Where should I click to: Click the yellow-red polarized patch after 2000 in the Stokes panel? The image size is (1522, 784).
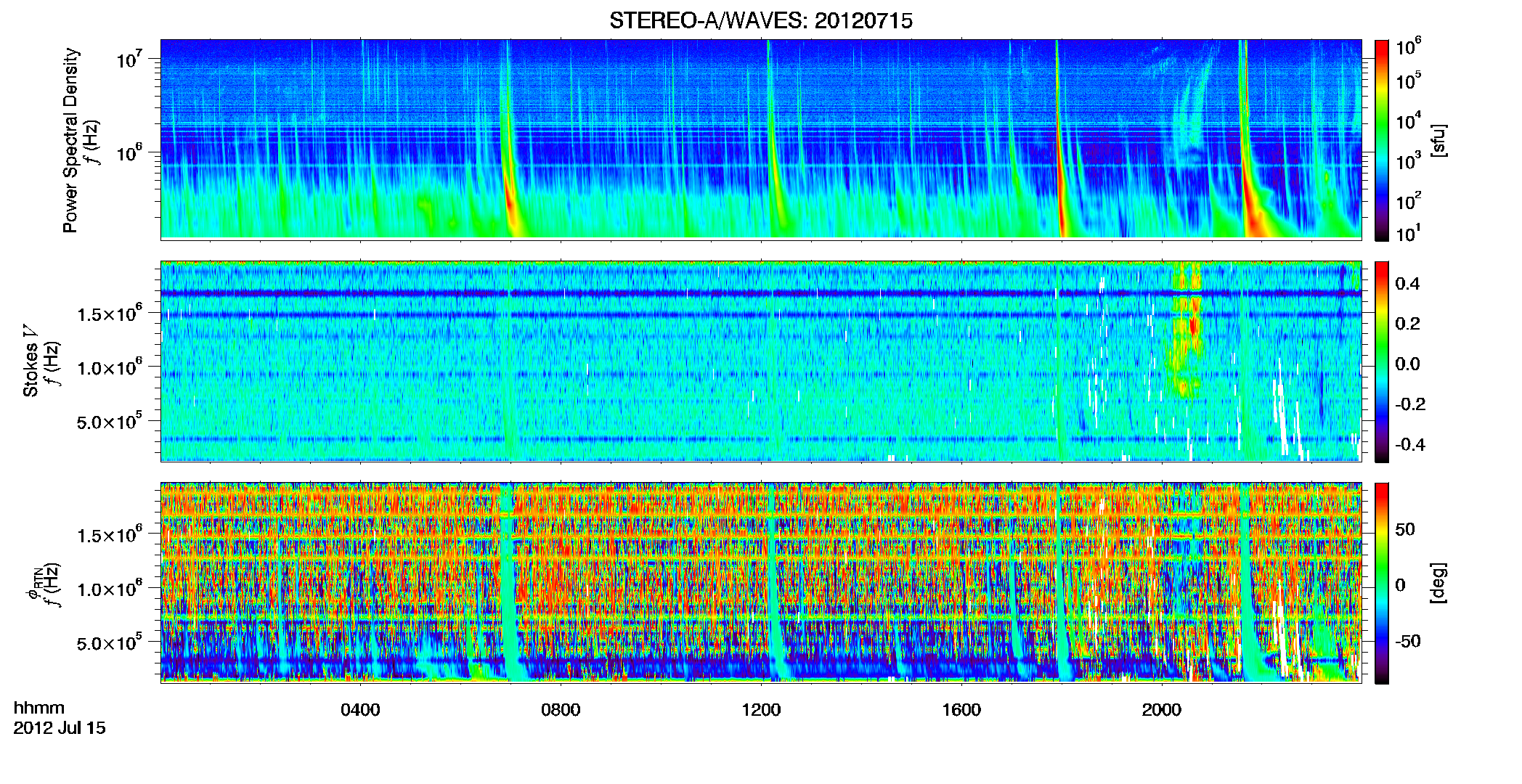point(1185,330)
